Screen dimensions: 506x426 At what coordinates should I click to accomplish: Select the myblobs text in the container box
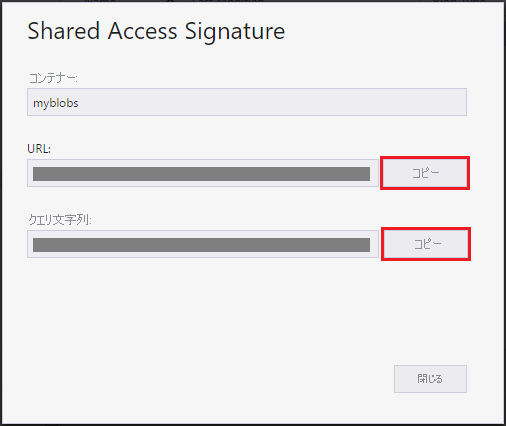point(56,103)
